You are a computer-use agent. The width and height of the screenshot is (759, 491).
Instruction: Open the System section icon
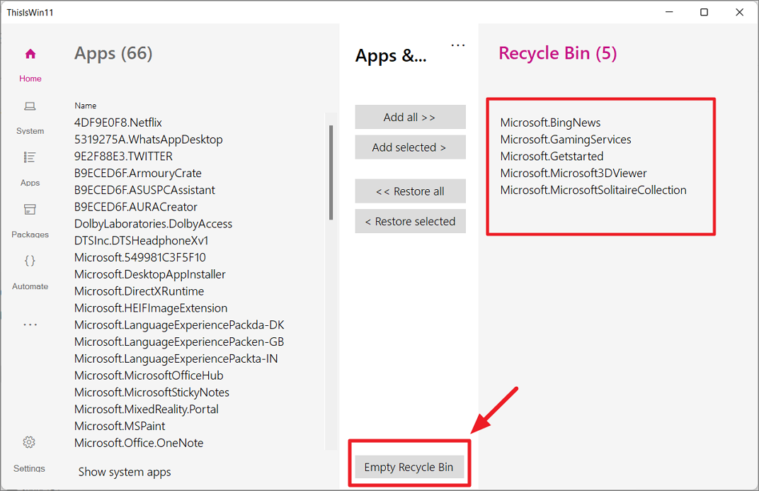pos(30,106)
